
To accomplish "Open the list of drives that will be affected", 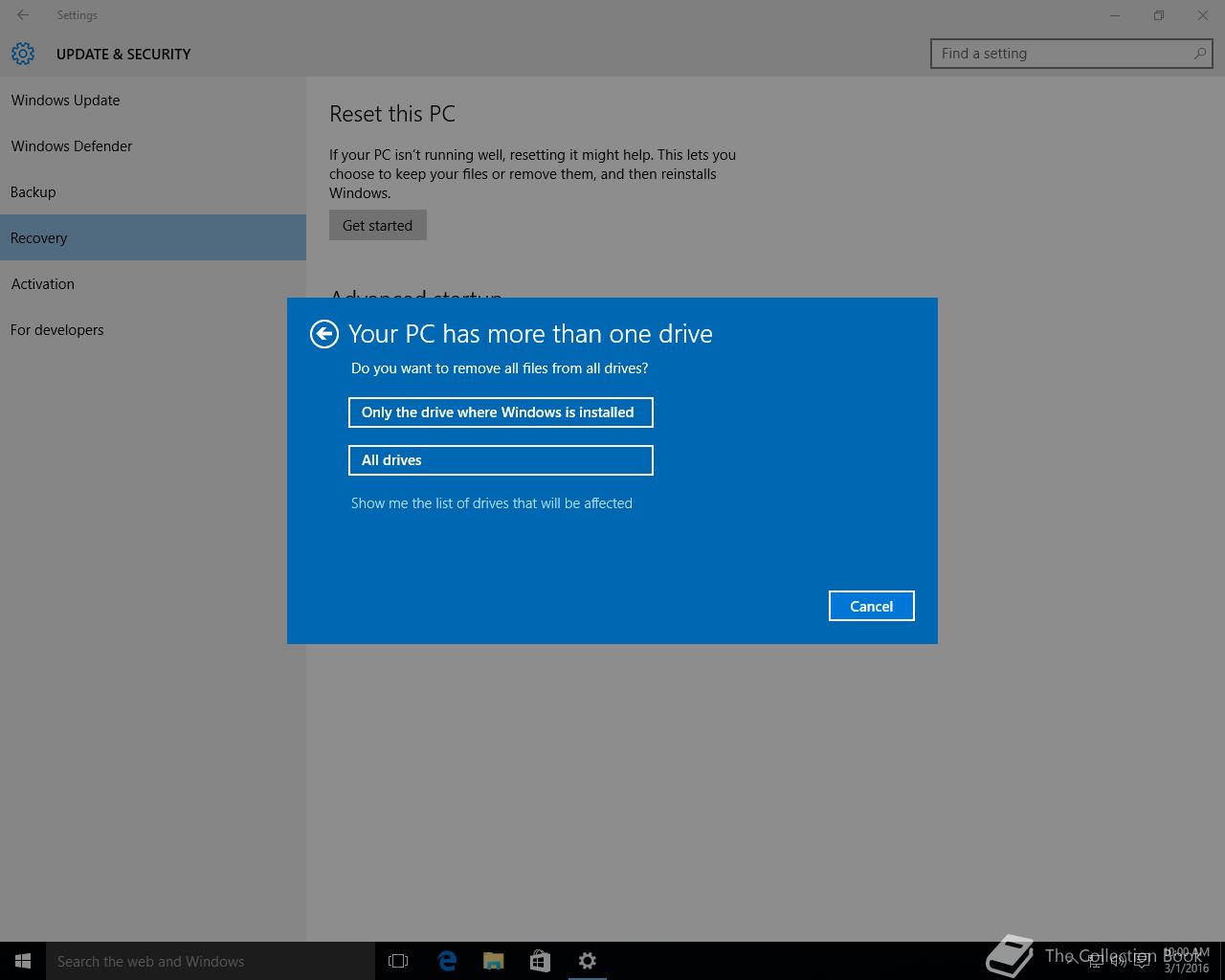I will coord(491,503).
